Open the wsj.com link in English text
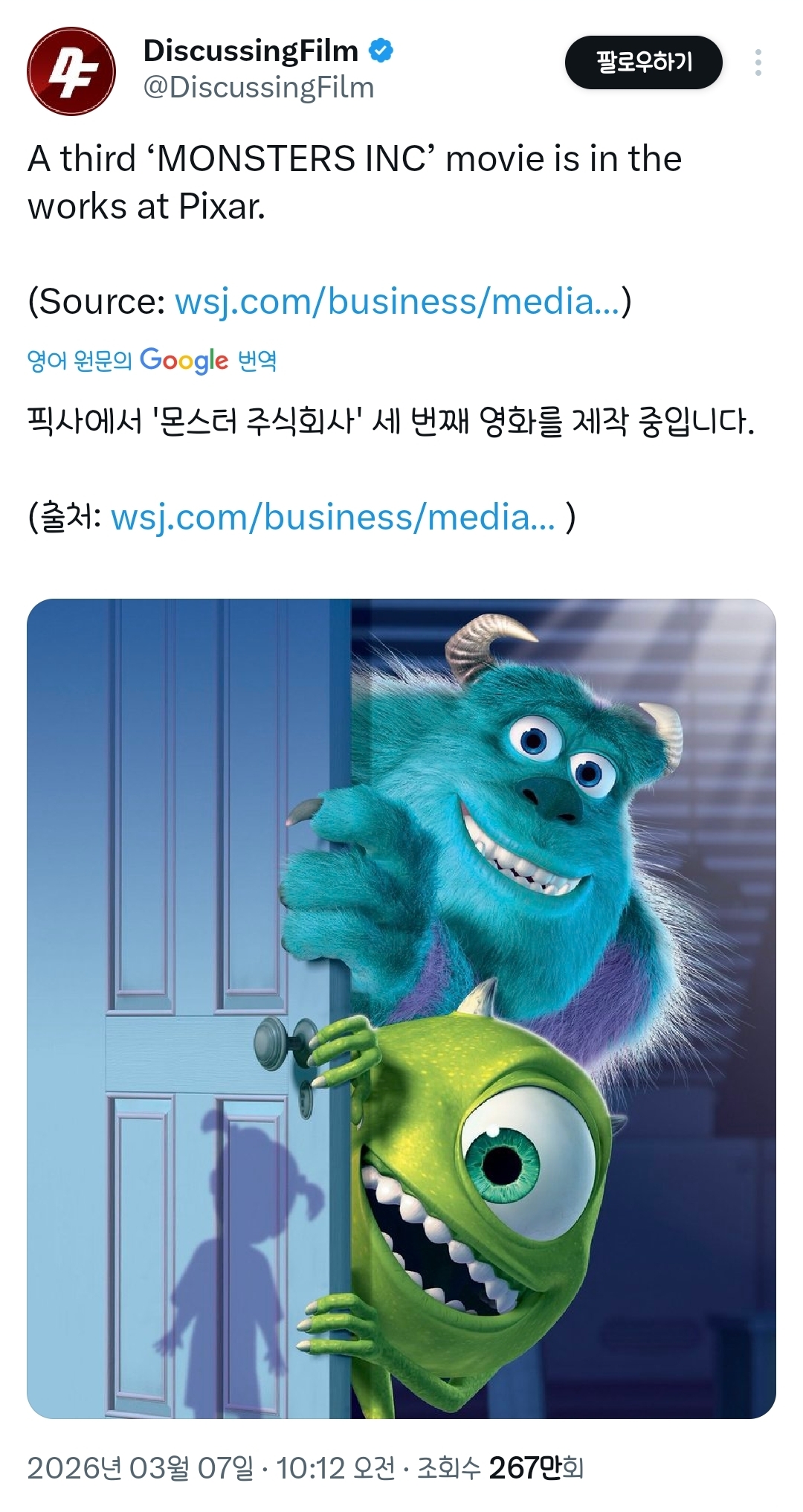Screen dimensions: 803x1512 (397, 301)
